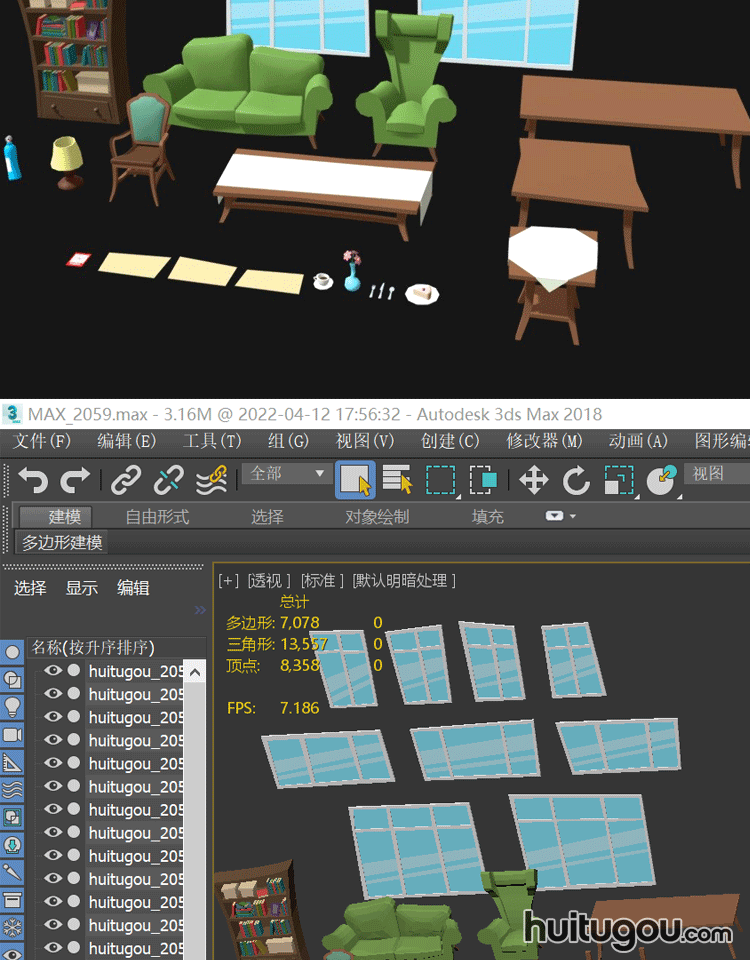Image resolution: width=750 pixels, height=960 pixels.
Task: Click the 三角形: 13,557 statistic in the viewport
Action: coord(277,644)
